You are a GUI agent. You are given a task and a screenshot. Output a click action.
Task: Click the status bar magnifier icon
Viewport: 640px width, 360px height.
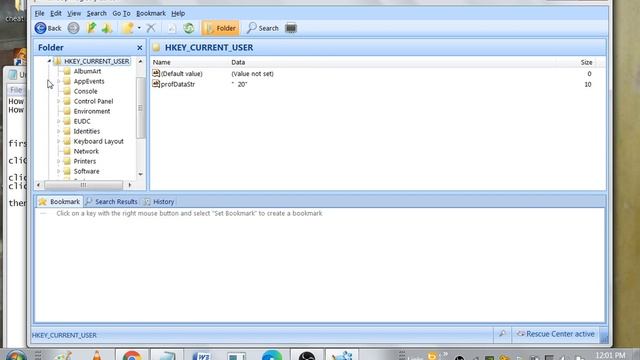pos(502,334)
